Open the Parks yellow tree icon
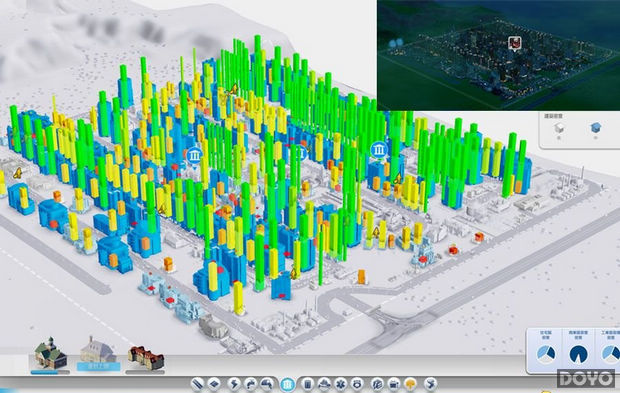620x393 pixels. coord(410,384)
